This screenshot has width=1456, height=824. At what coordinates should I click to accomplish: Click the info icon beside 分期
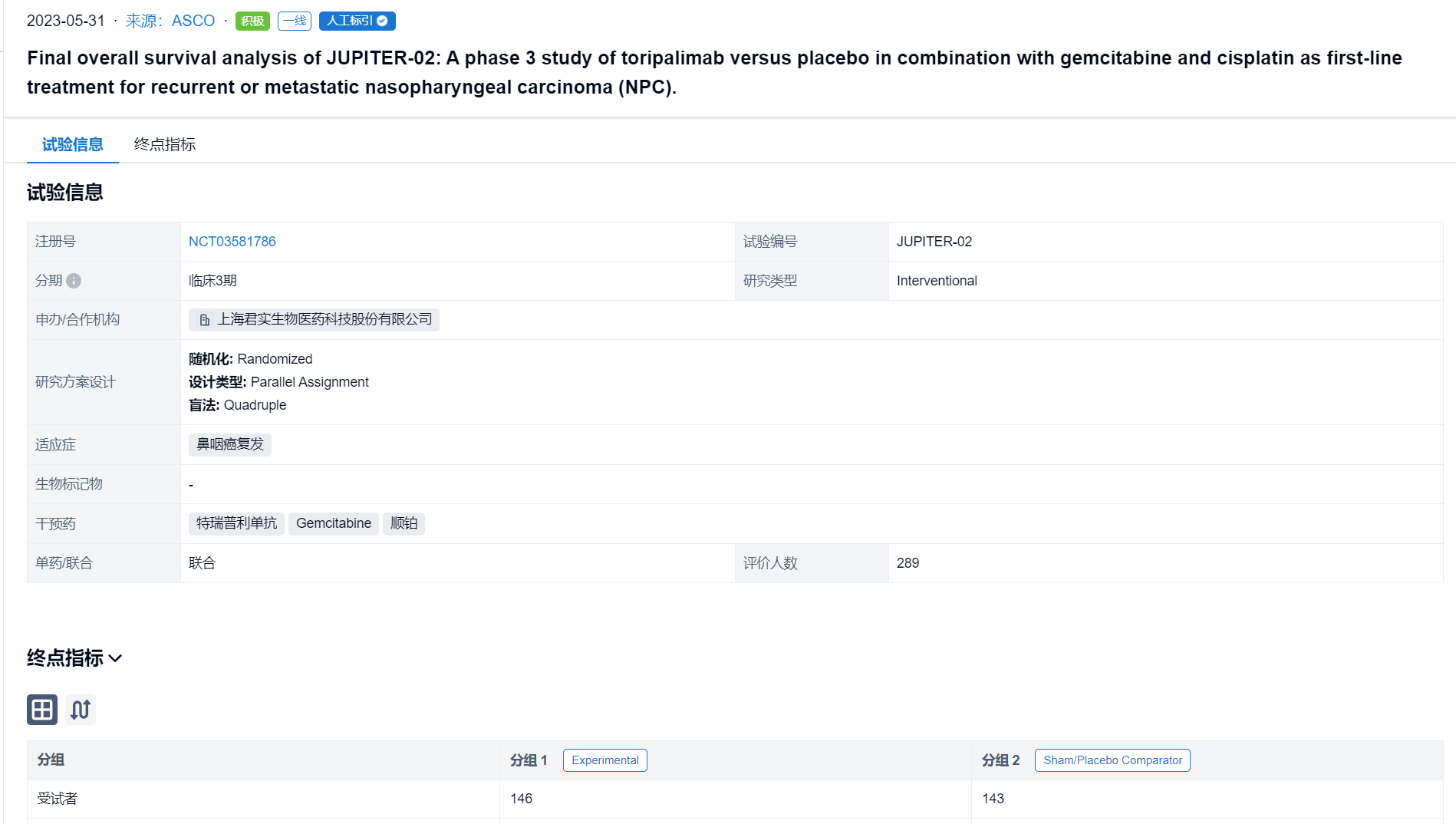pos(74,281)
